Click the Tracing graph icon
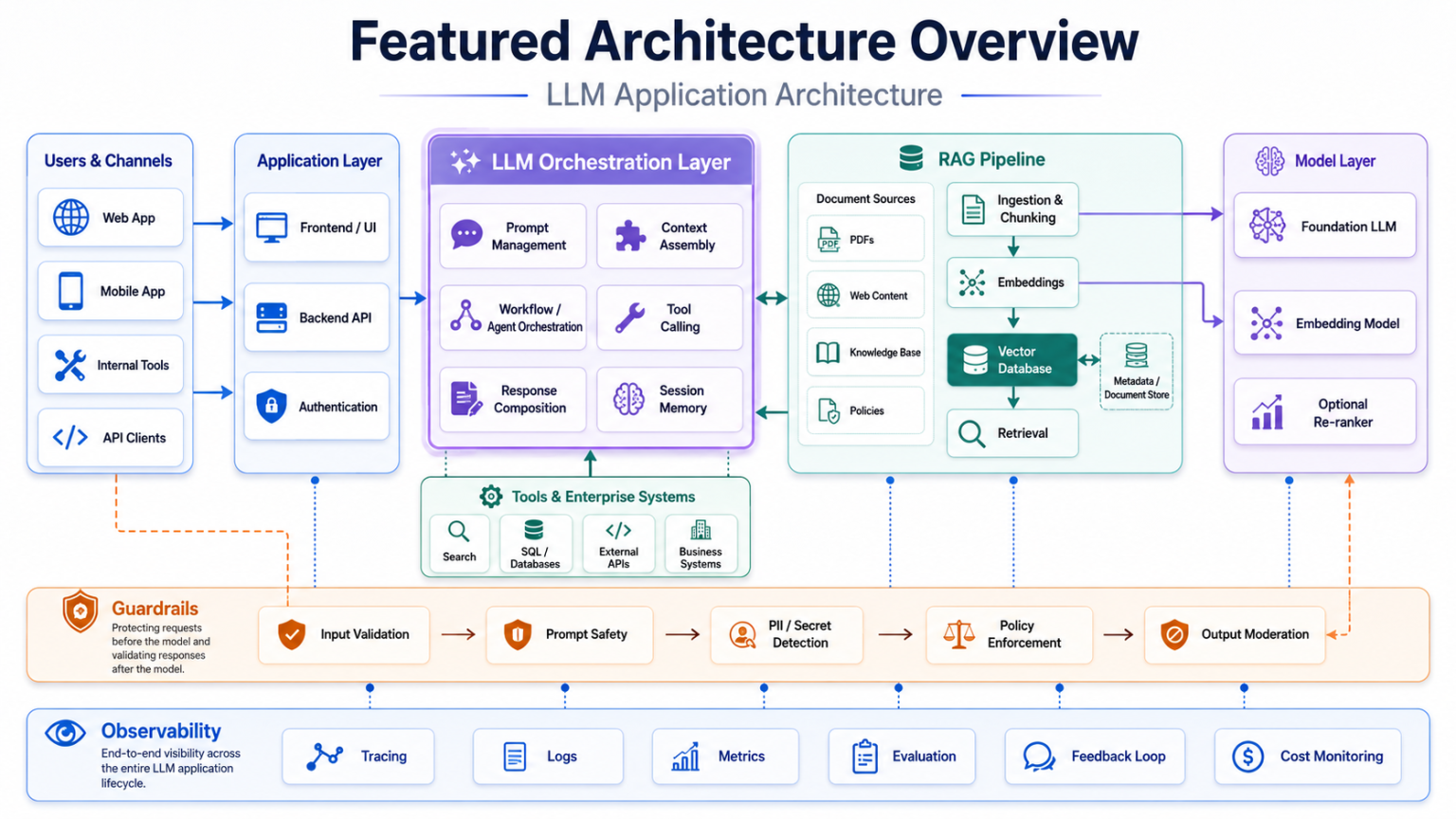Viewport: 1456px width, 819px height. point(324,756)
